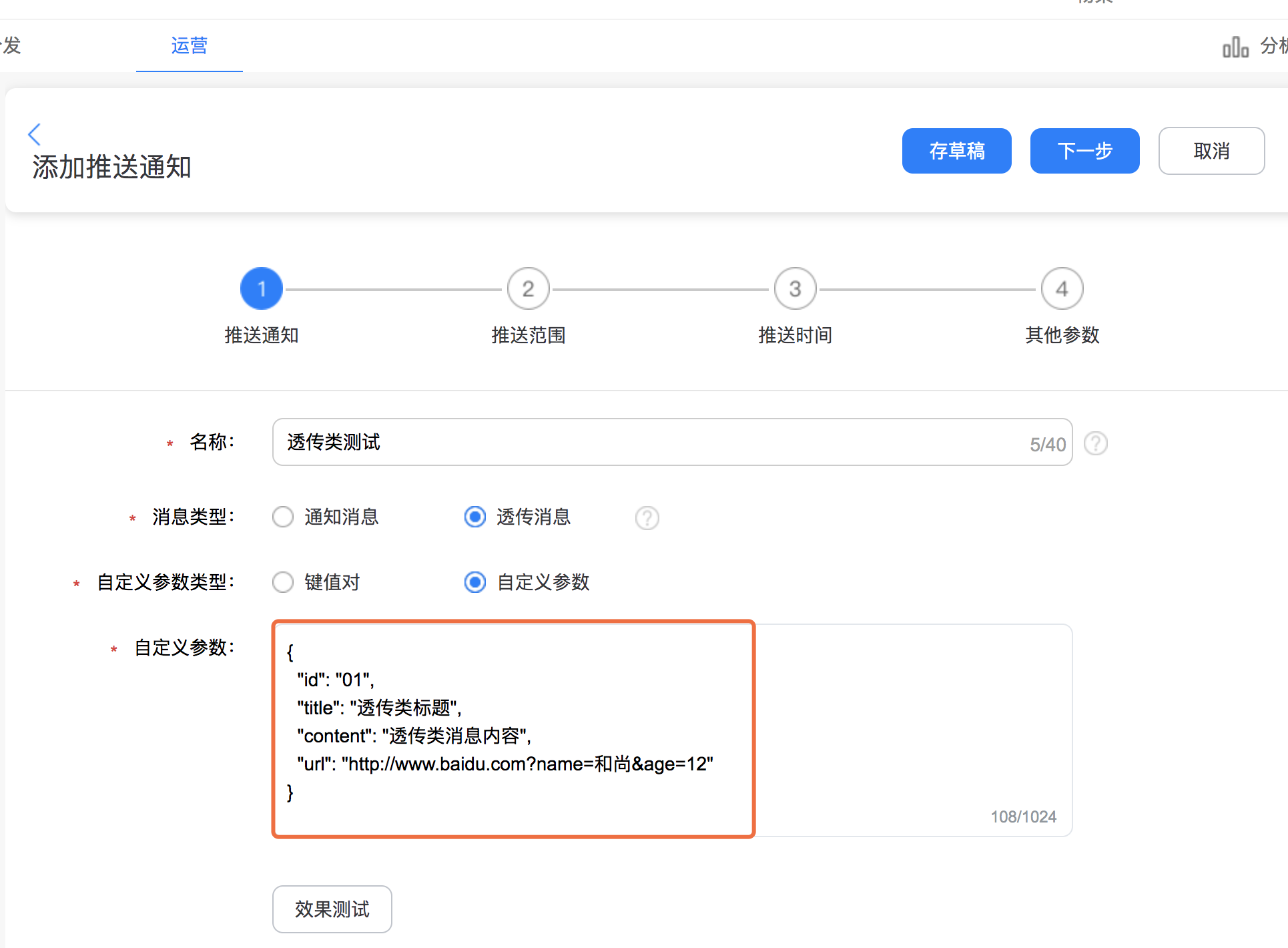Image resolution: width=1288 pixels, height=948 pixels.
Task: Click step 3 circle 推送时间
Action: point(795,289)
